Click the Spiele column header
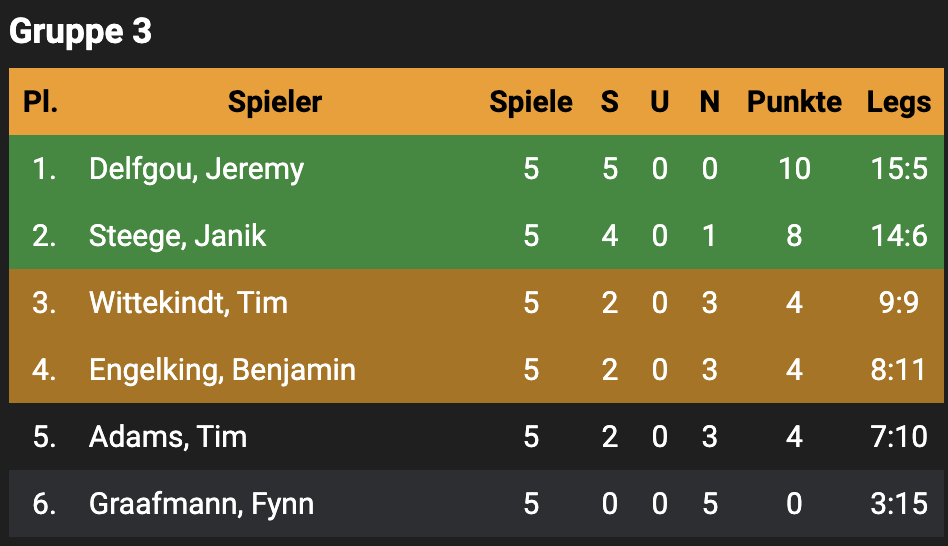This screenshot has width=948, height=546. click(531, 101)
